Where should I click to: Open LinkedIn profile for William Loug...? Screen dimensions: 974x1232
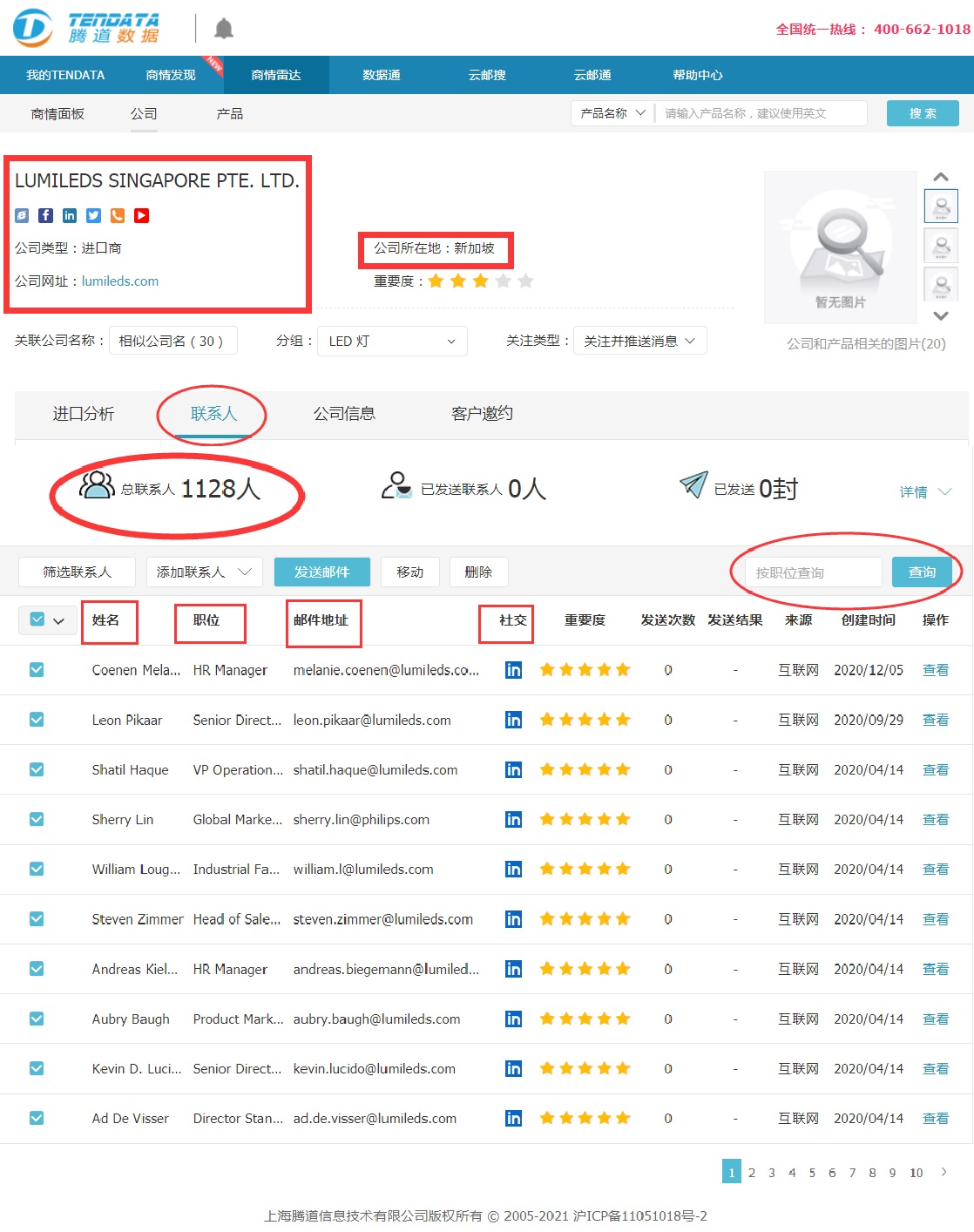tap(514, 869)
